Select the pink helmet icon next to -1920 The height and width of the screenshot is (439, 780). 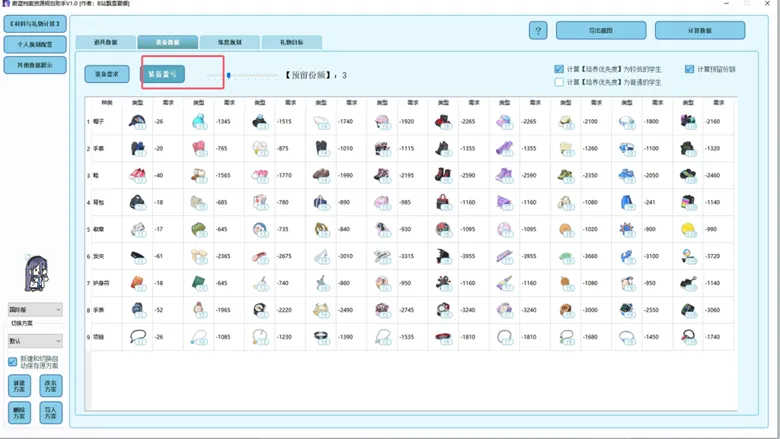coord(382,121)
